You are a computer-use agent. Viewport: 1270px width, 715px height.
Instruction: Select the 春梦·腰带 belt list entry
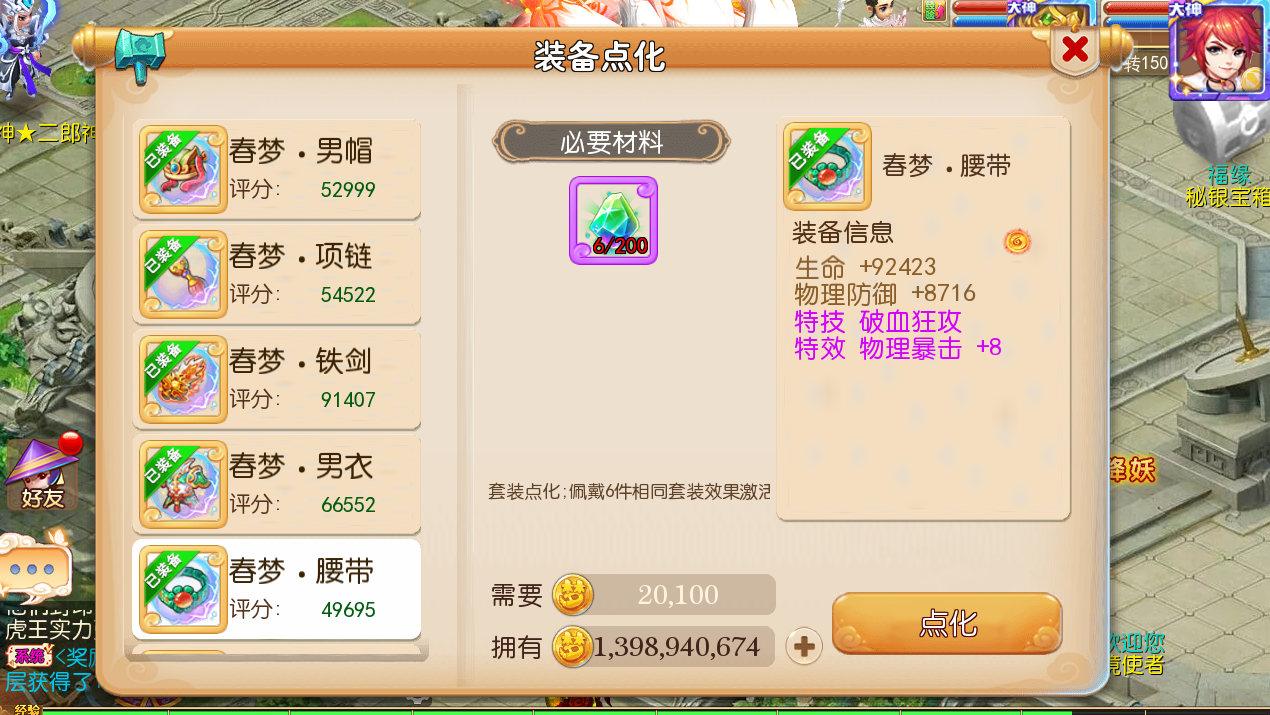click(x=277, y=589)
